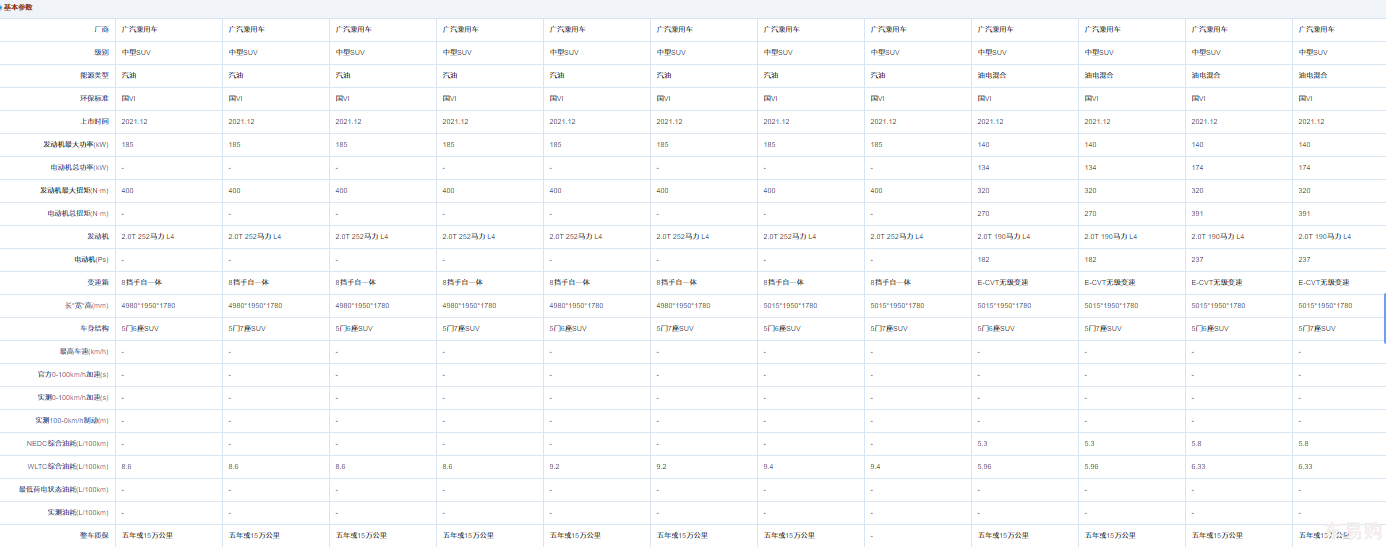This screenshot has width=1386, height=547.
Task: Click the 实测100-0km/h制动(m) label
Action: click(x=73, y=421)
